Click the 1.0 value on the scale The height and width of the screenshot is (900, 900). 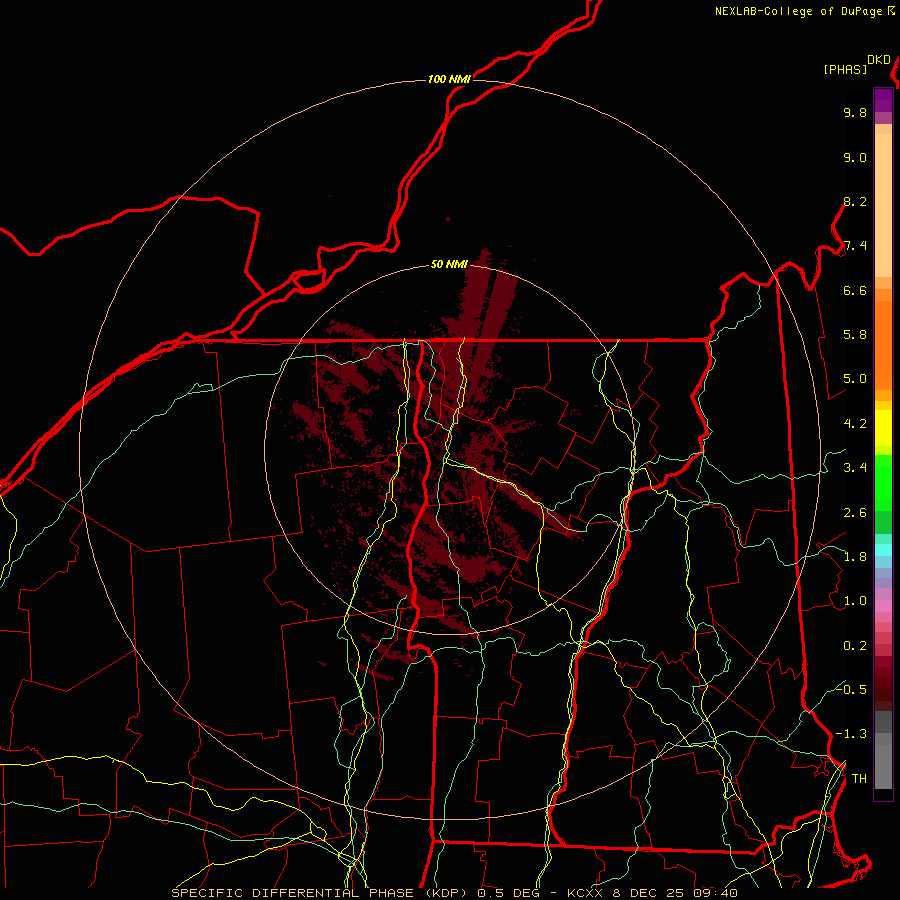coord(855,601)
